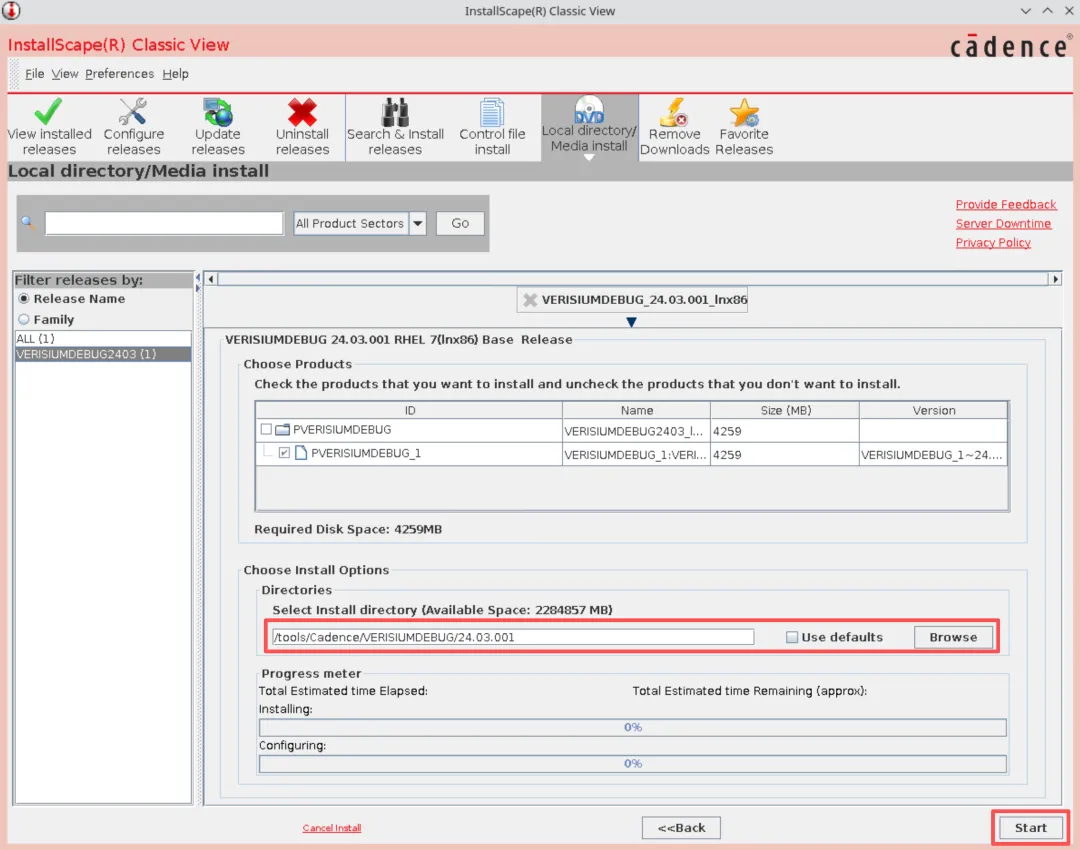The height and width of the screenshot is (850, 1080).
Task: Click the PVERISIUMDEBUG_1 file icon
Action: 301,453
